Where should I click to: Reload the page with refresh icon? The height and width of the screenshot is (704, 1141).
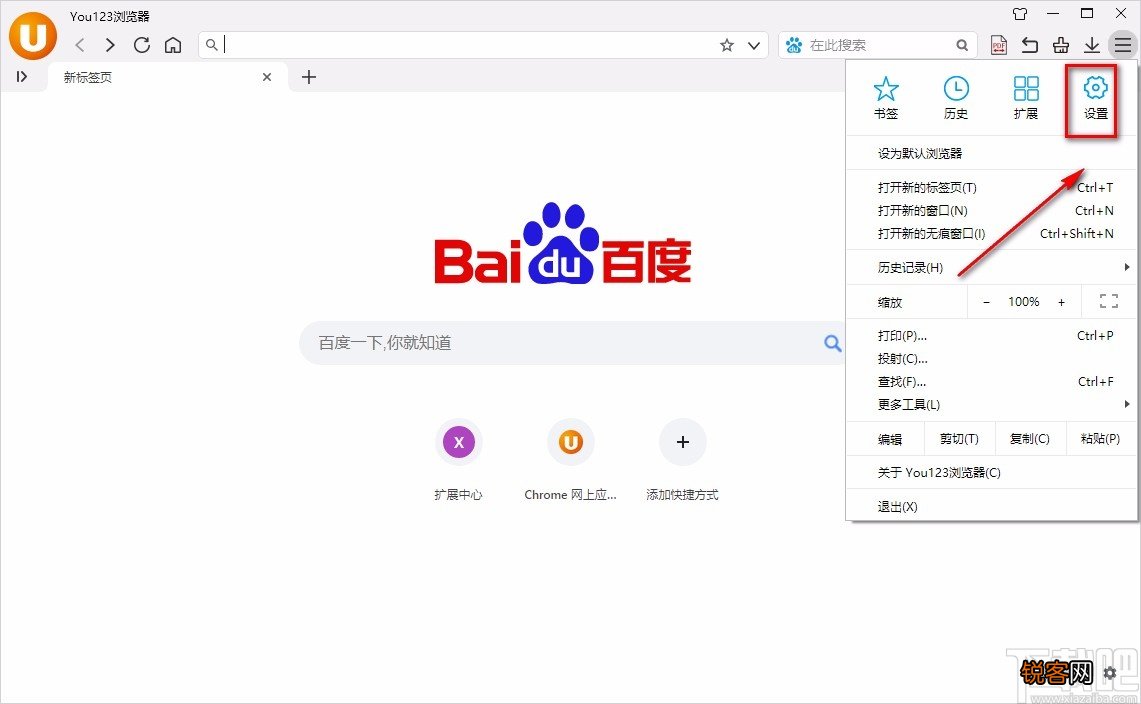[142, 45]
